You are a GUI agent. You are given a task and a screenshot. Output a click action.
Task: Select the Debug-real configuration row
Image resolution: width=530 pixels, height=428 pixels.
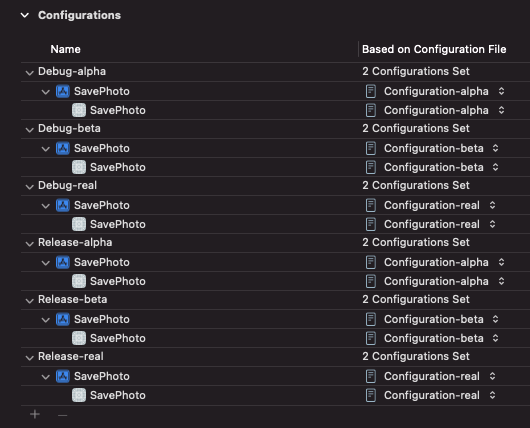pyautogui.click(x=275, y=186)
